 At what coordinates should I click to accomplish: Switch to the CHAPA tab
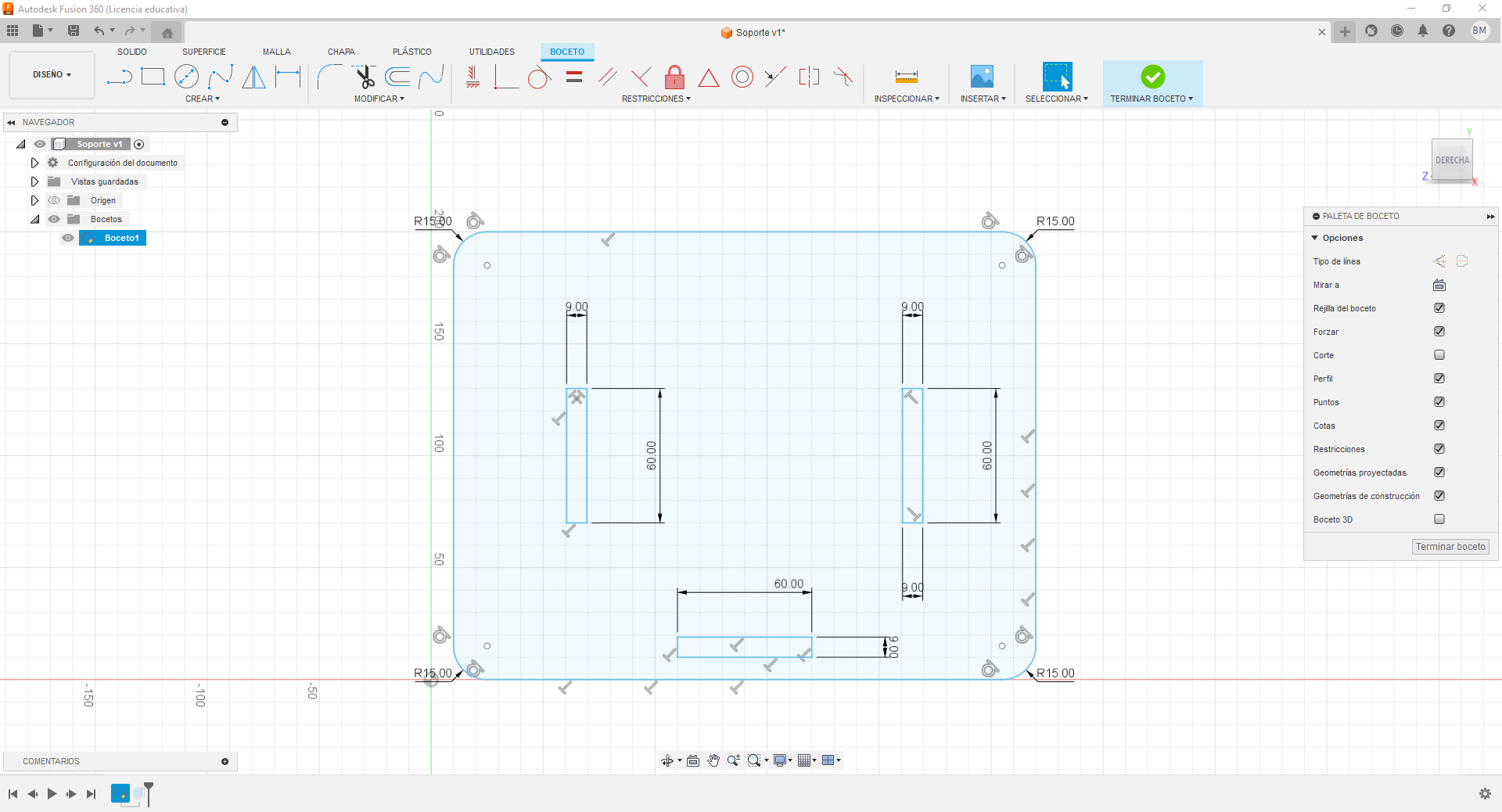pyautogui.click(x=341, y=52)
